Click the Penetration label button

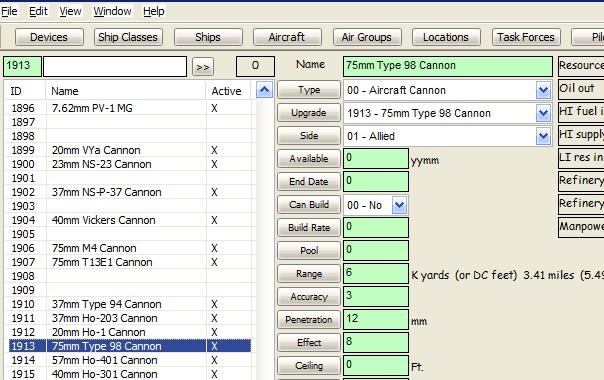coord(309,319)
